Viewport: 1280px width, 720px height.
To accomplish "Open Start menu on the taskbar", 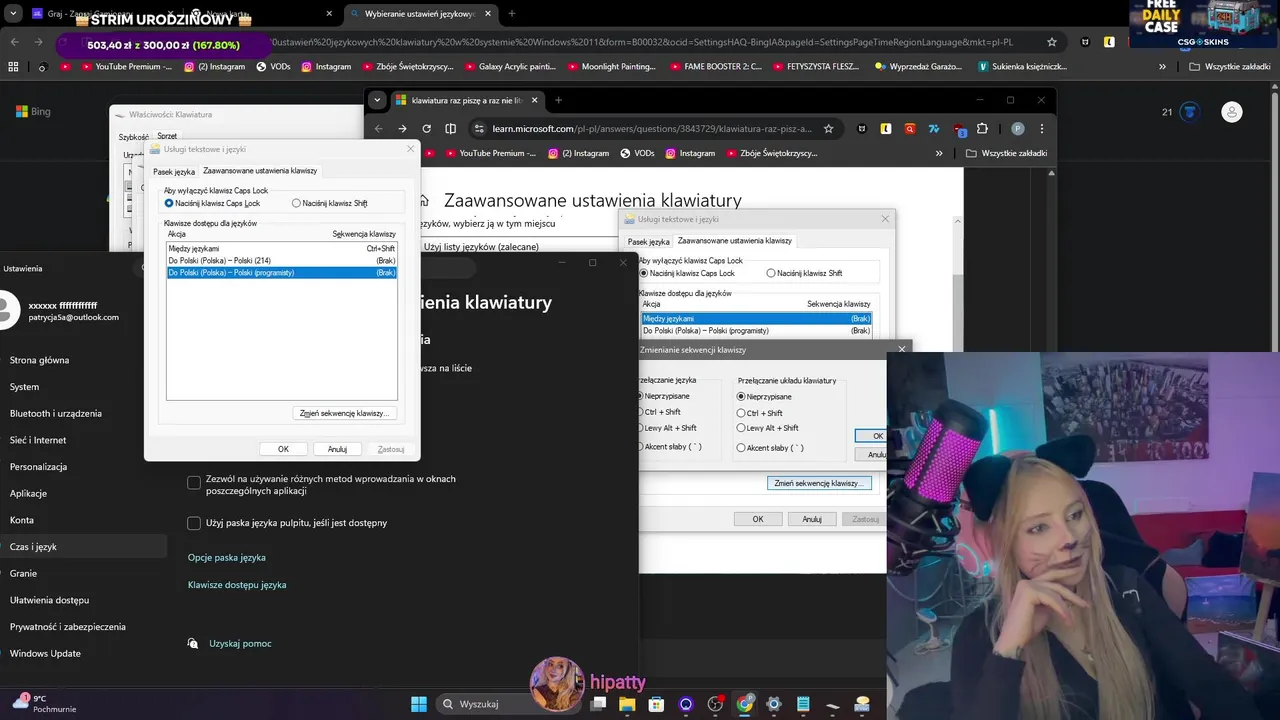I will 419,704.
